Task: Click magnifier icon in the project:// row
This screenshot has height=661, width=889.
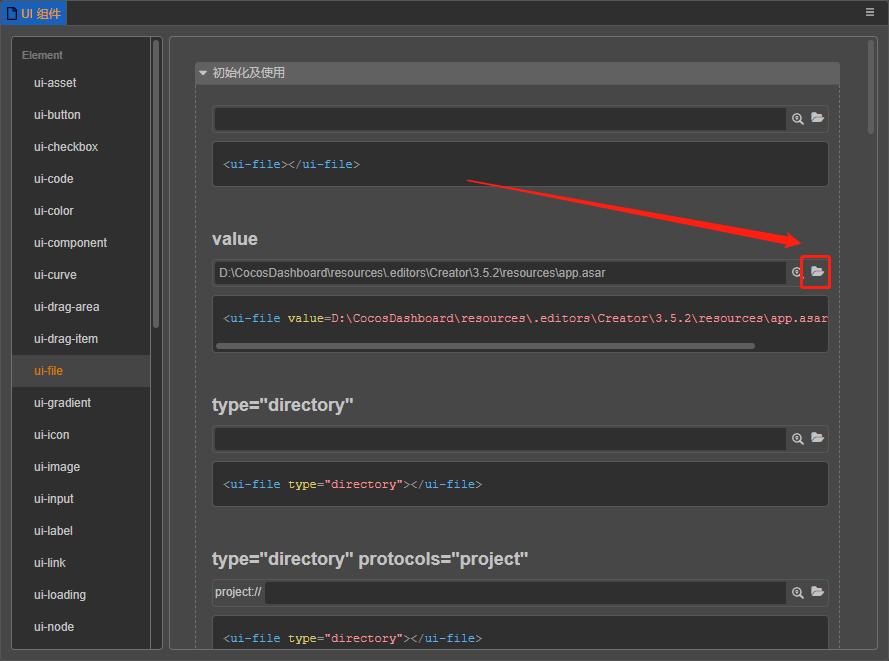Action: [798, 592]
